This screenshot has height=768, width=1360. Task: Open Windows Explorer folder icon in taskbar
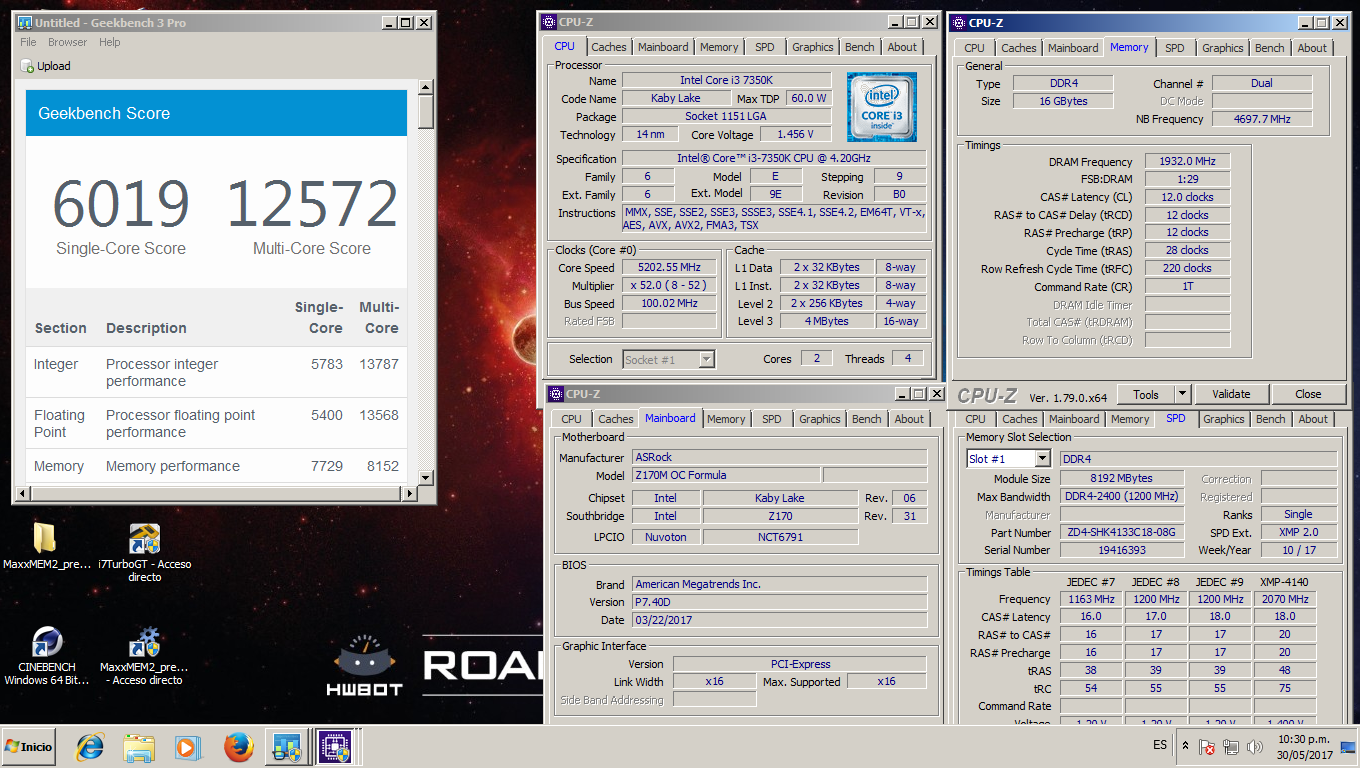point(139,747)
